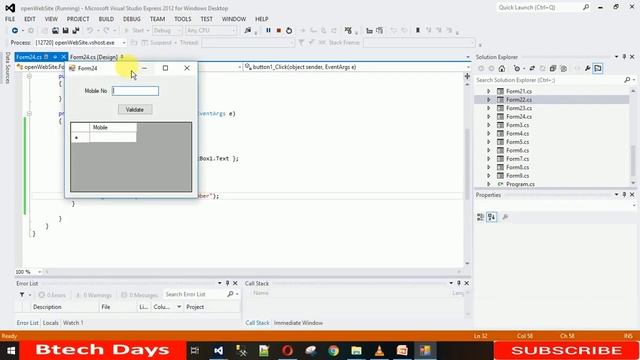The height and width of the screenshot is (360, 640).
Task: Open the Any CPU platform dropdown
Action: [x=211, y=30]
